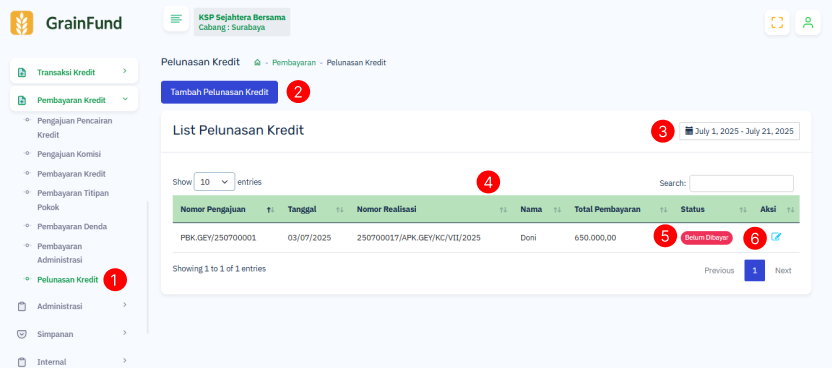This screenshot has width=832, height=368.
Task: Open the Show entries dropdown
Action: pyautogui.click(x=214, y=181)
